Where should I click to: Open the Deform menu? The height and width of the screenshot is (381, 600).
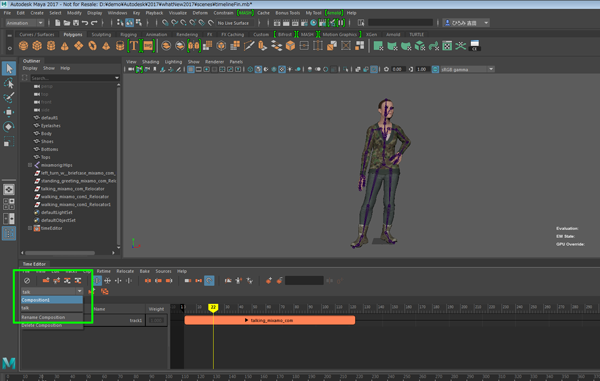tap(200, 13)
